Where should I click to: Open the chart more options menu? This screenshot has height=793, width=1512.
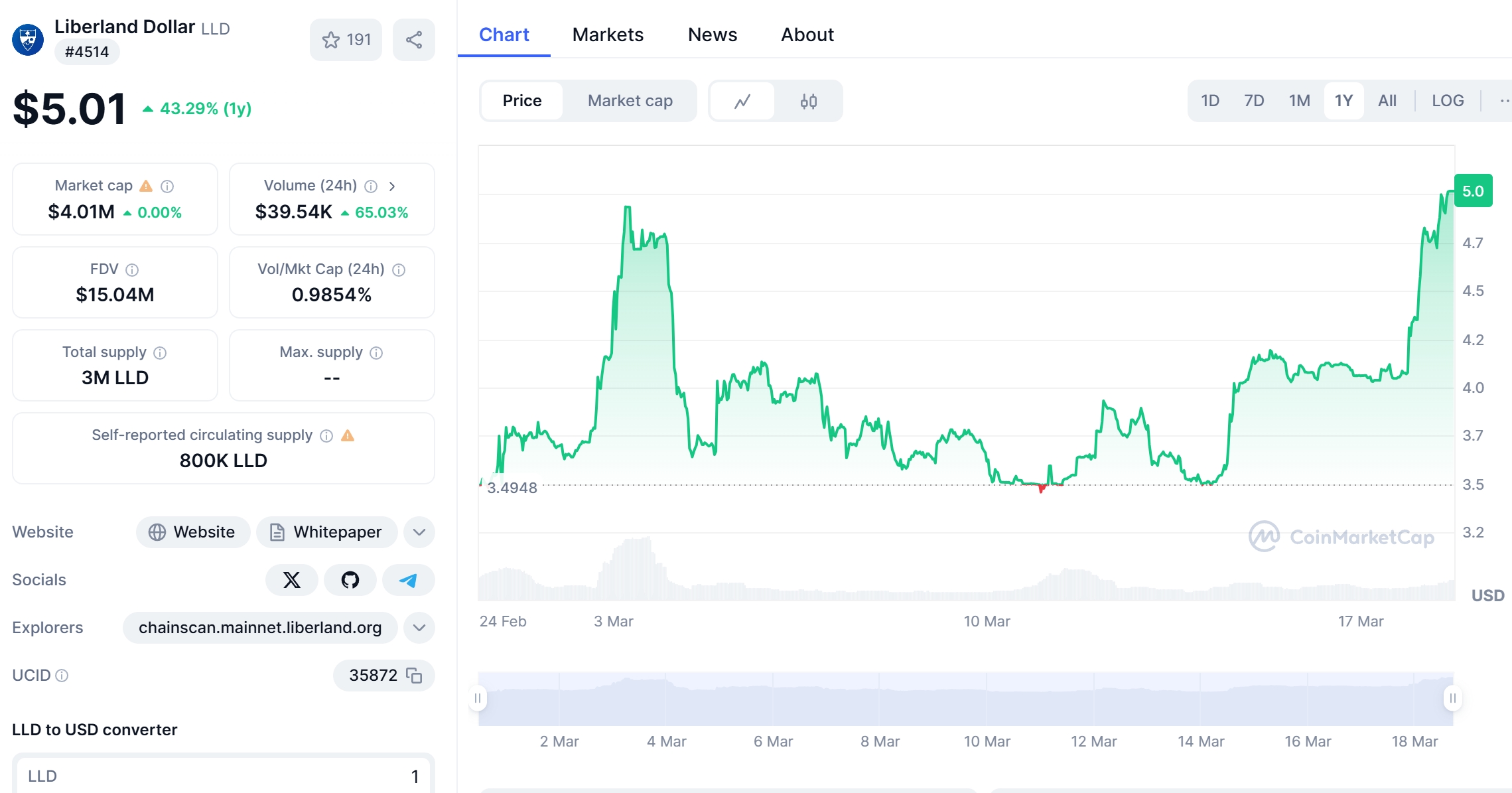pos(1503,101)
